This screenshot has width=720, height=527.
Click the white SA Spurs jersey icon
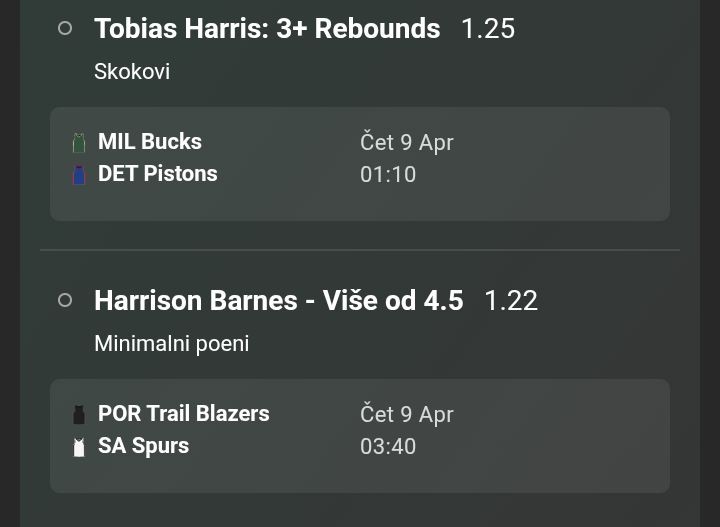tap(79, 447)
